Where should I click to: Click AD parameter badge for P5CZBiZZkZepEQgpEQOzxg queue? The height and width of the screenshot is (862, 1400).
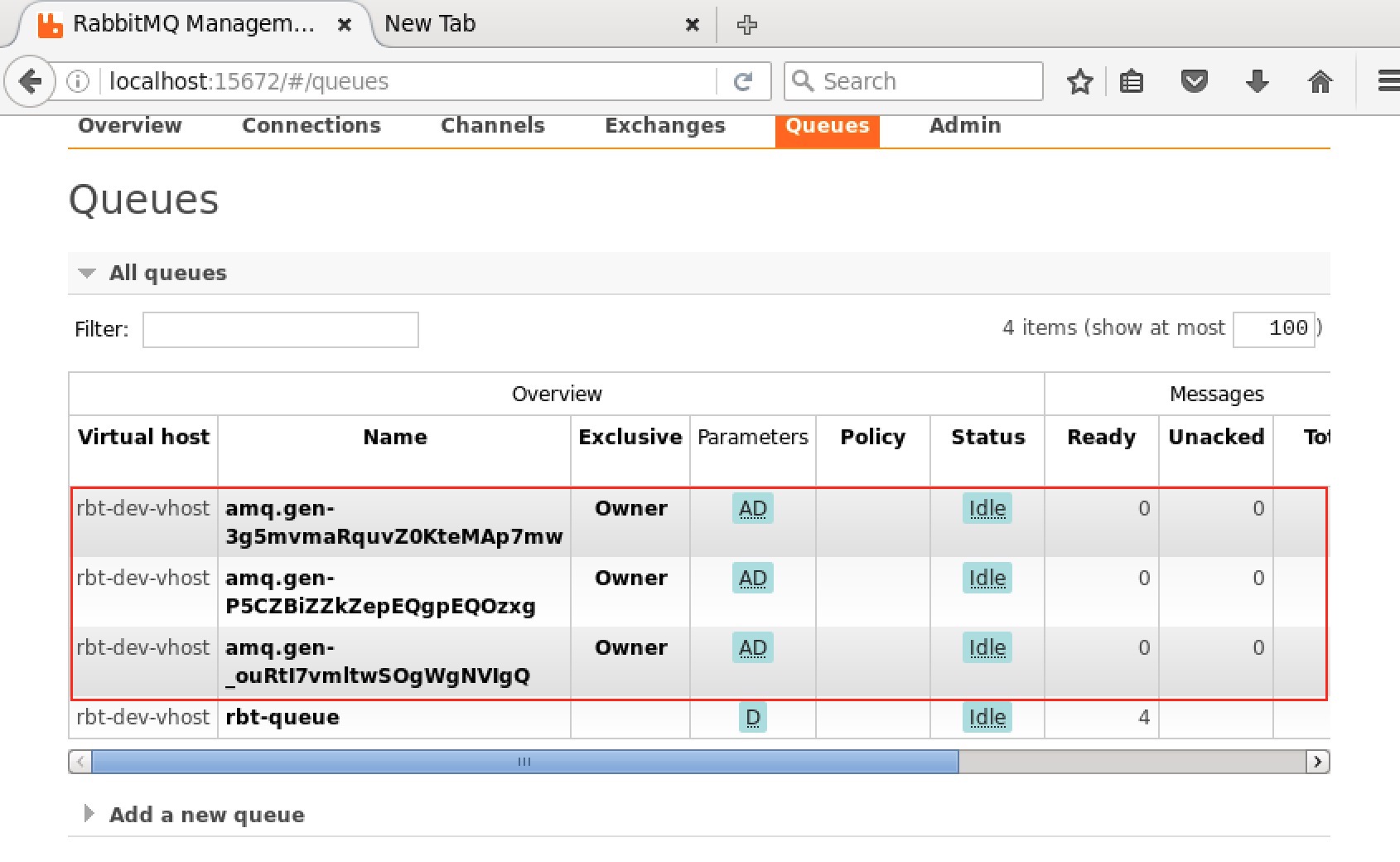(x=753, y=578)
